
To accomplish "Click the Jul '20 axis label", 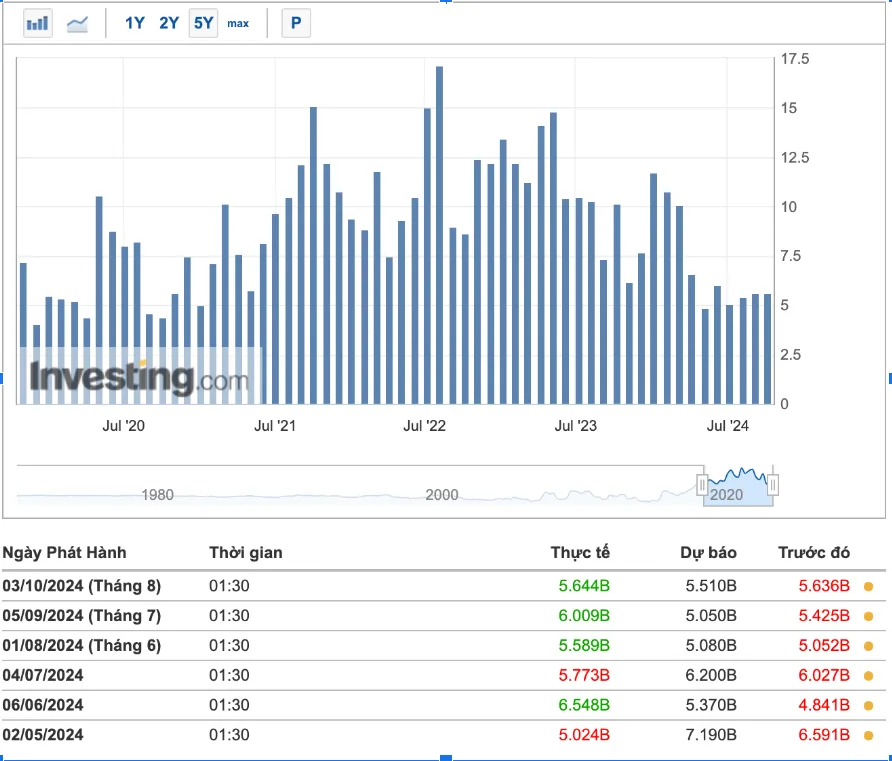I will 123,426.
